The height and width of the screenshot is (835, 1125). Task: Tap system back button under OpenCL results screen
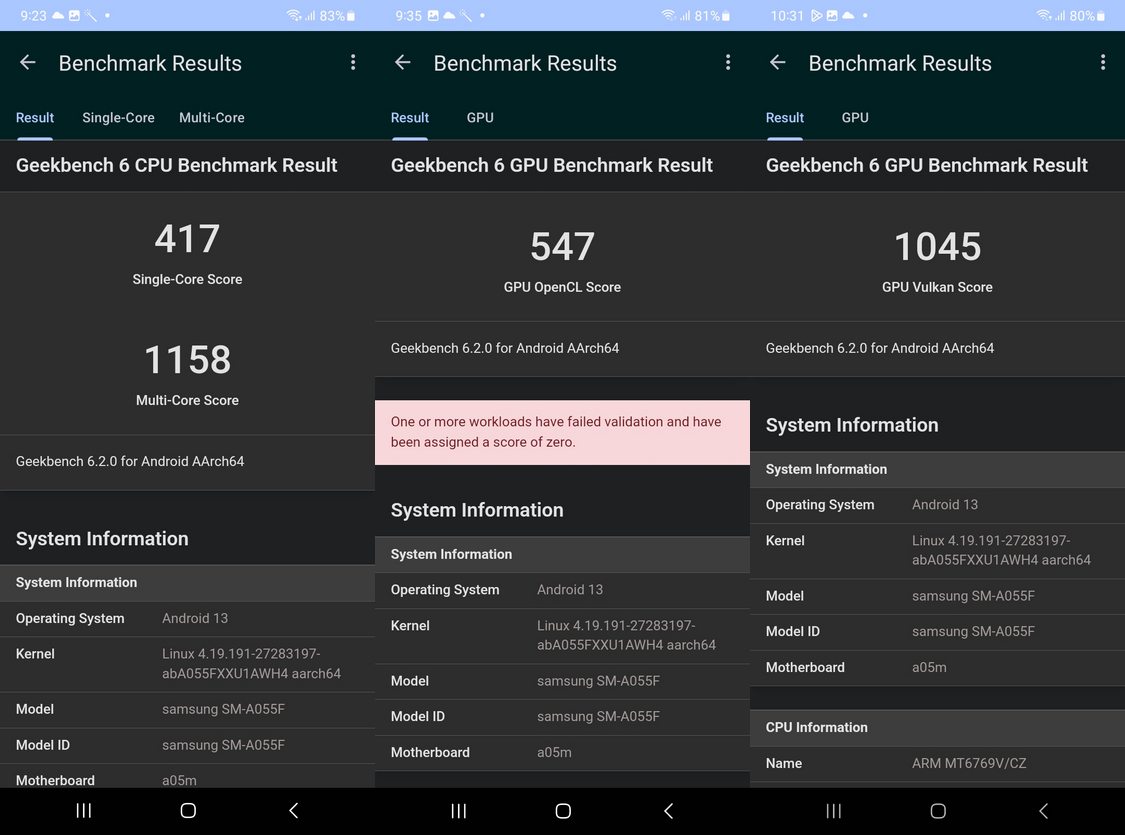[669, 811]
